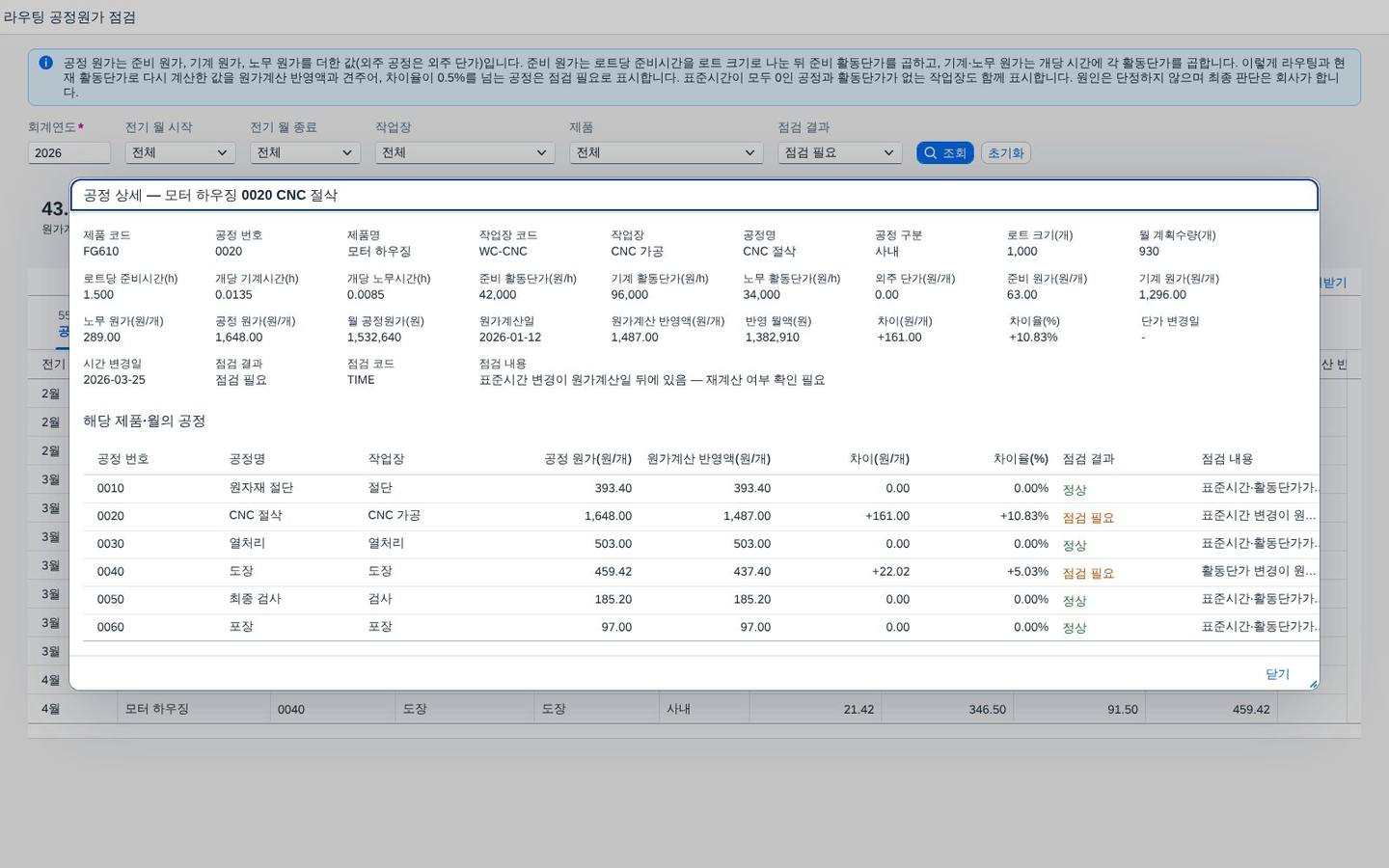
Task: Click the +22.02 difference cell
Action: (890, 572)
